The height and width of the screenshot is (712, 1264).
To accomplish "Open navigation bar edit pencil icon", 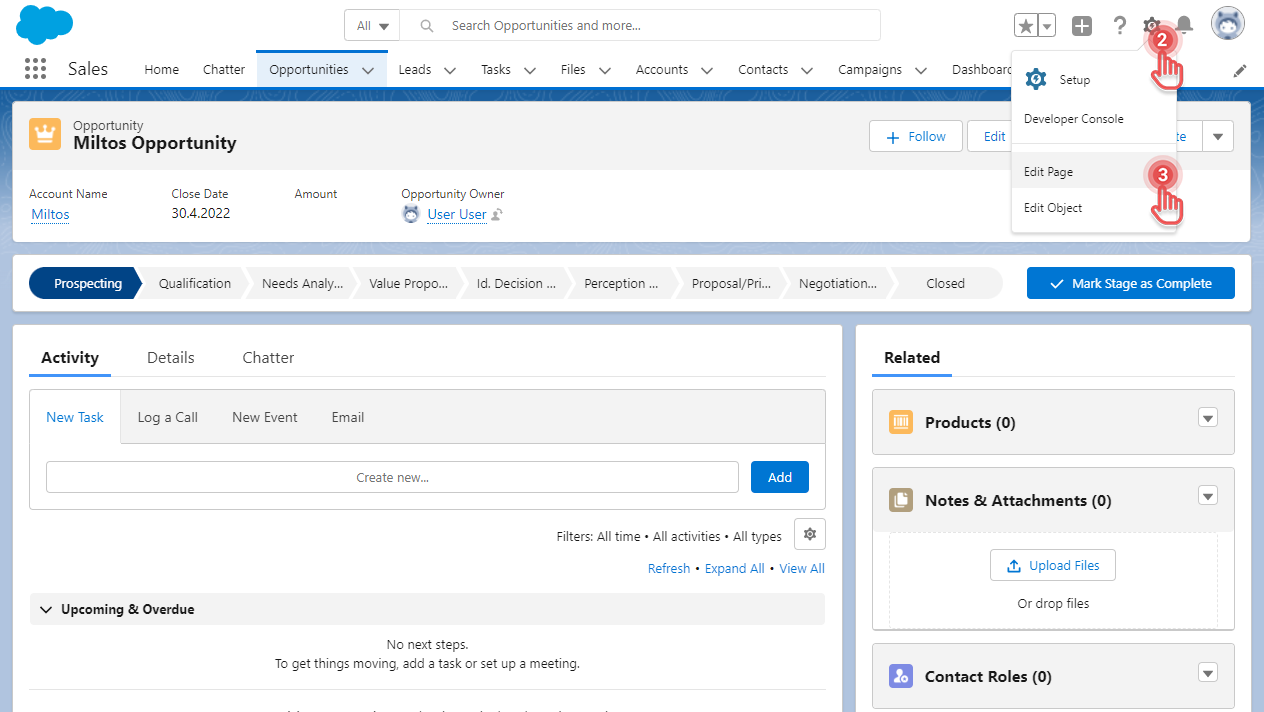I will [1240, 69].
